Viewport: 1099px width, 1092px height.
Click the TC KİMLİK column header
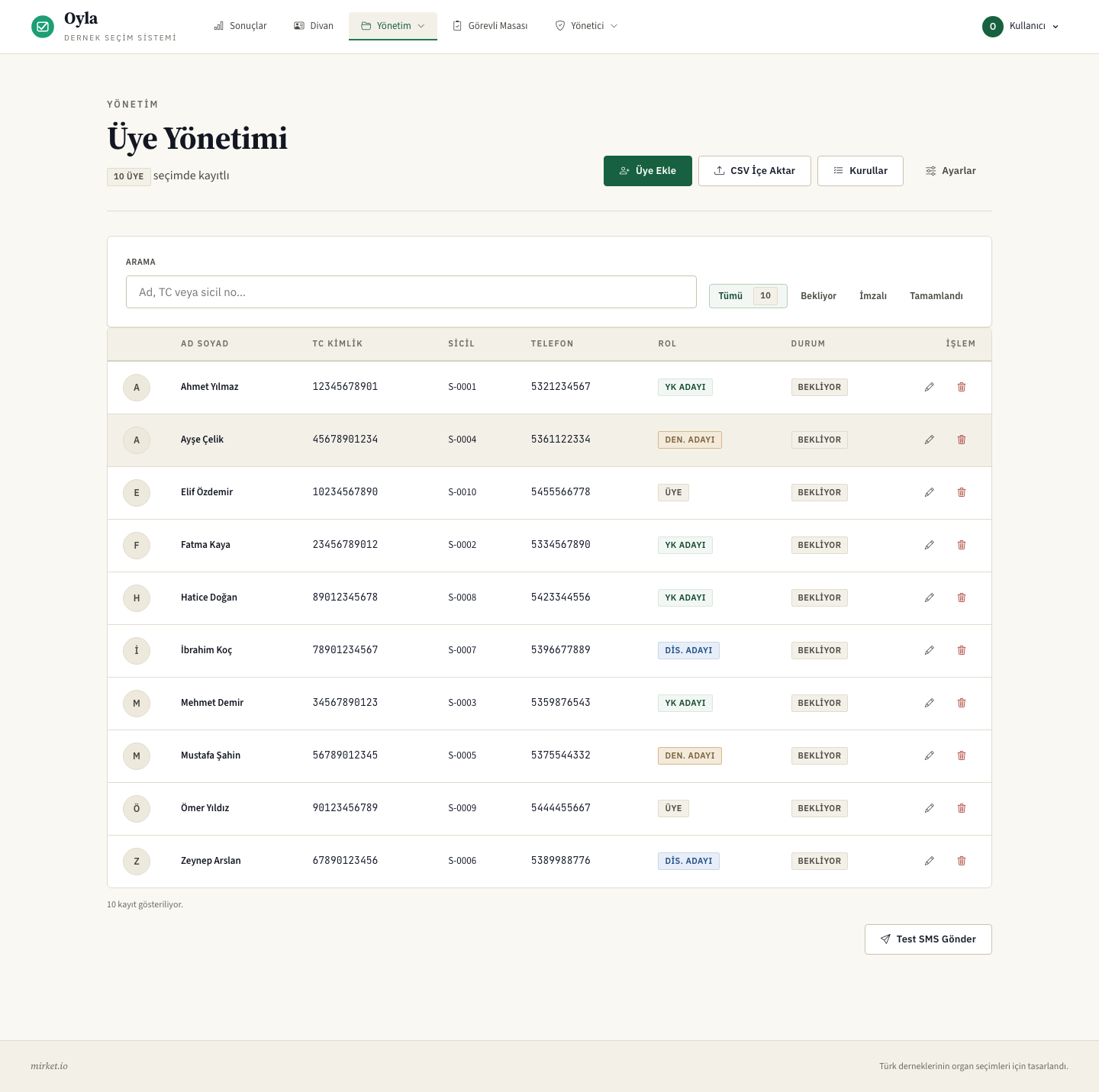tap(337, 343)
